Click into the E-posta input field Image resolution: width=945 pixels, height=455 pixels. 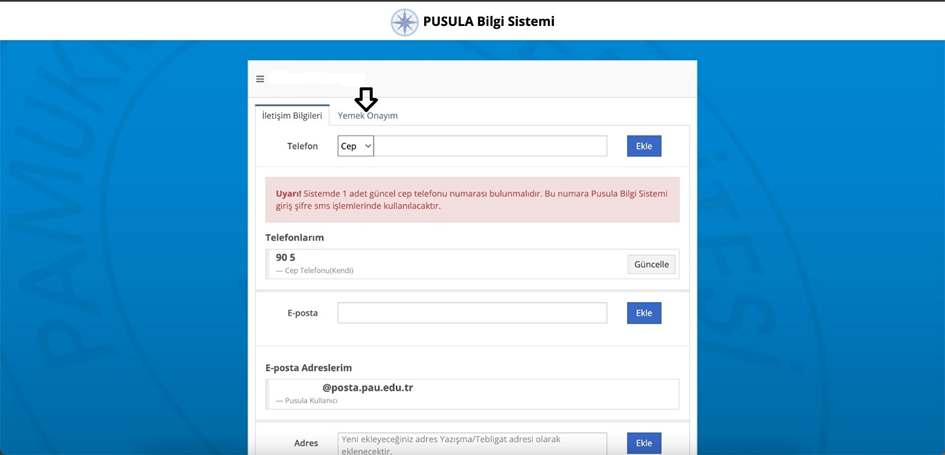coord(472,313)
